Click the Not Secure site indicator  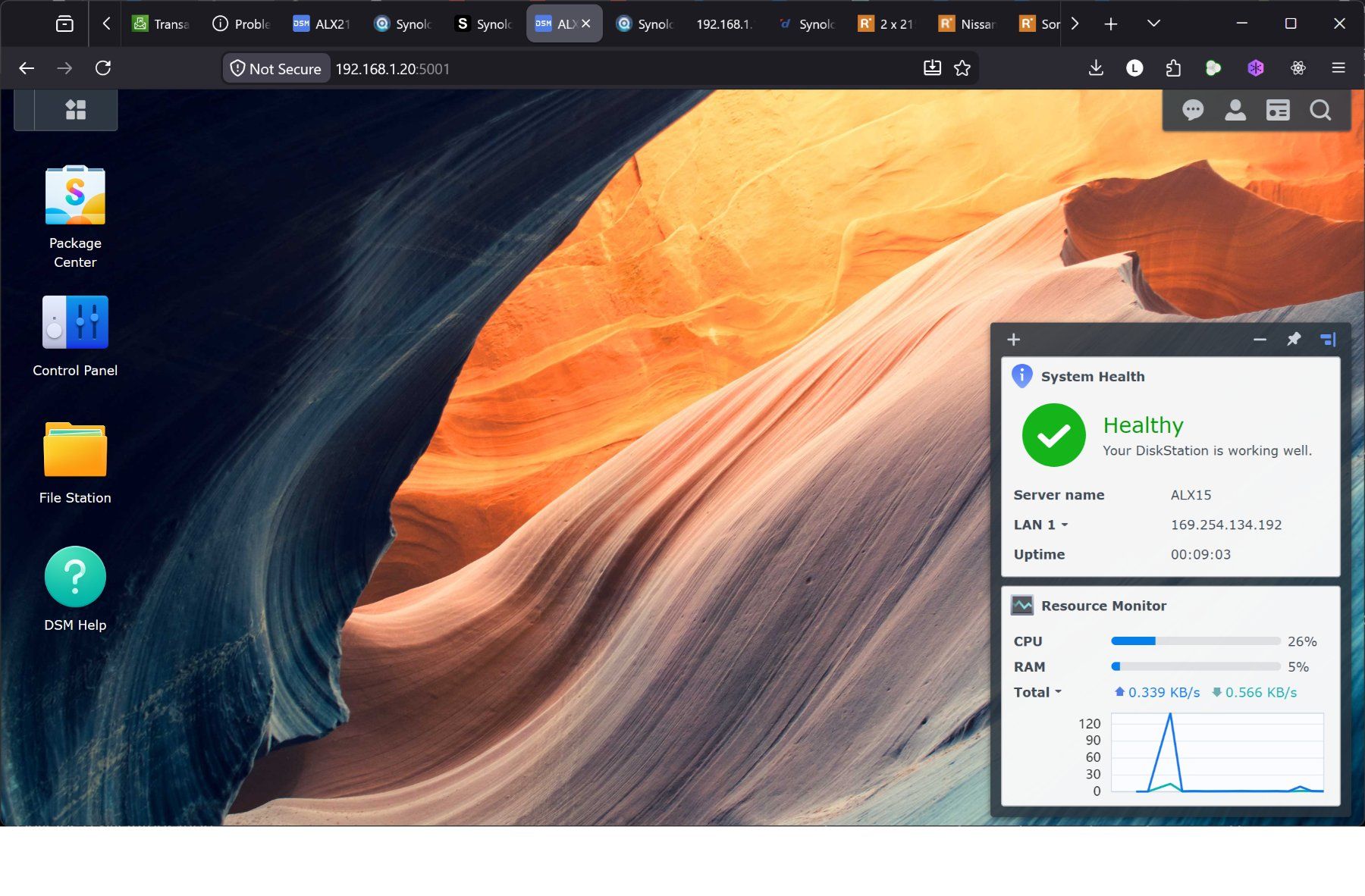pyautogui.click(x=276, y=68)
